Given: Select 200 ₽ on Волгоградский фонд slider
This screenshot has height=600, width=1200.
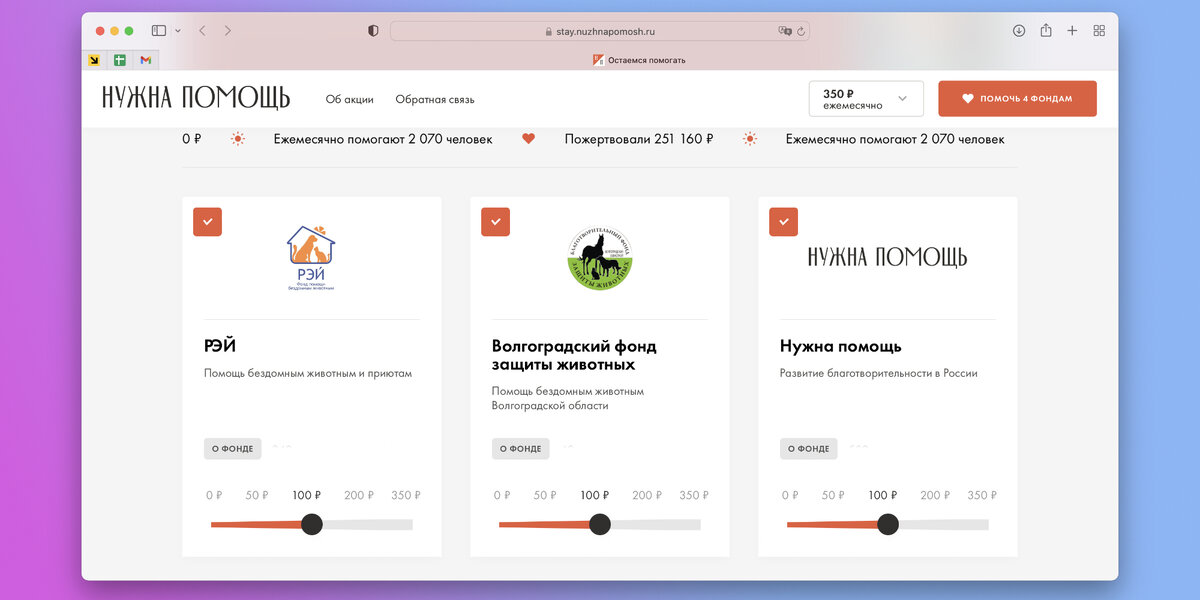Looking at the screenshot, I should pyautogui.click(x=646, y=495).
